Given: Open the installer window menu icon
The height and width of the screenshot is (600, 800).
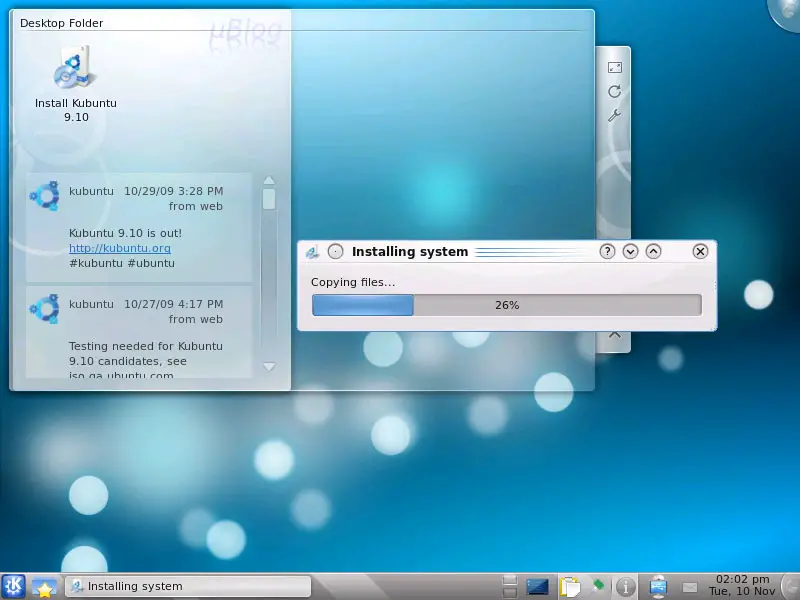Looking at the screenshot, I should pos(312,252).
